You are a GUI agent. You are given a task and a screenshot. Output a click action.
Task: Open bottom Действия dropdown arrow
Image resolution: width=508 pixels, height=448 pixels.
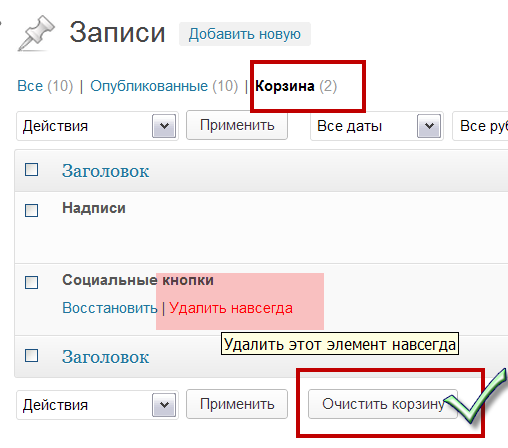(164, 405)
